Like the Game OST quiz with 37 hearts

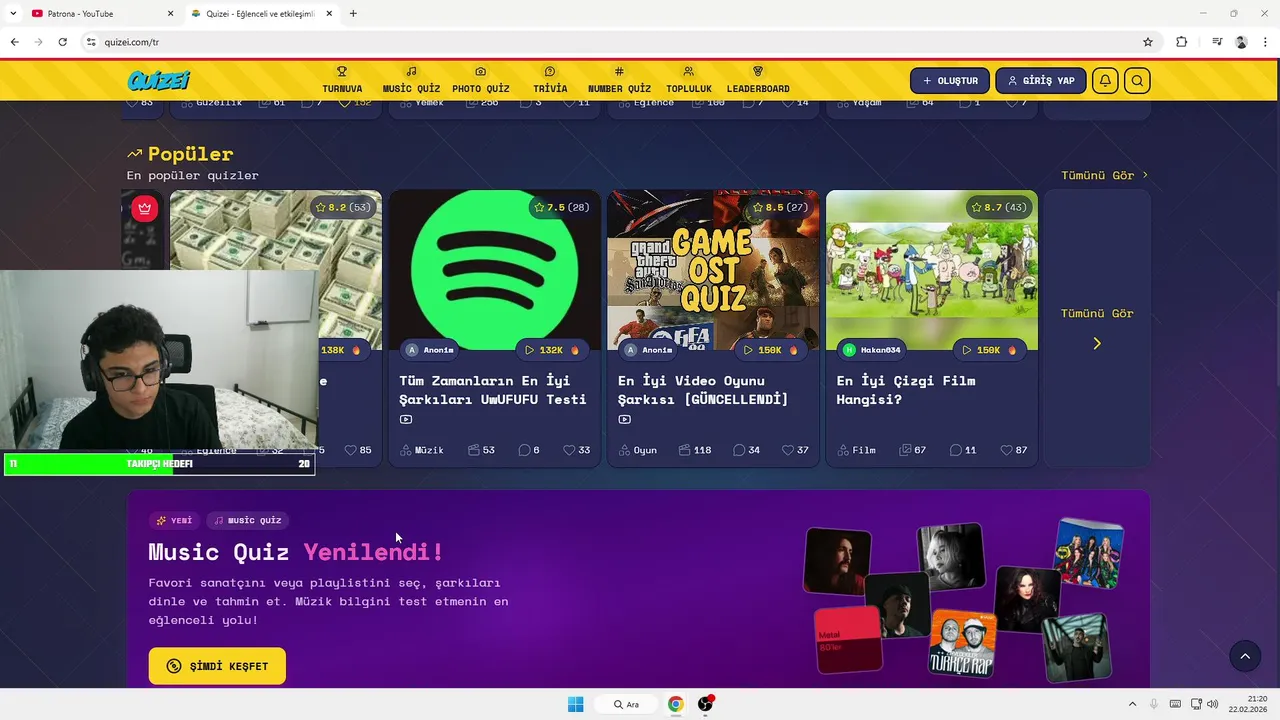pyautogui.click(x=795, y=450)
